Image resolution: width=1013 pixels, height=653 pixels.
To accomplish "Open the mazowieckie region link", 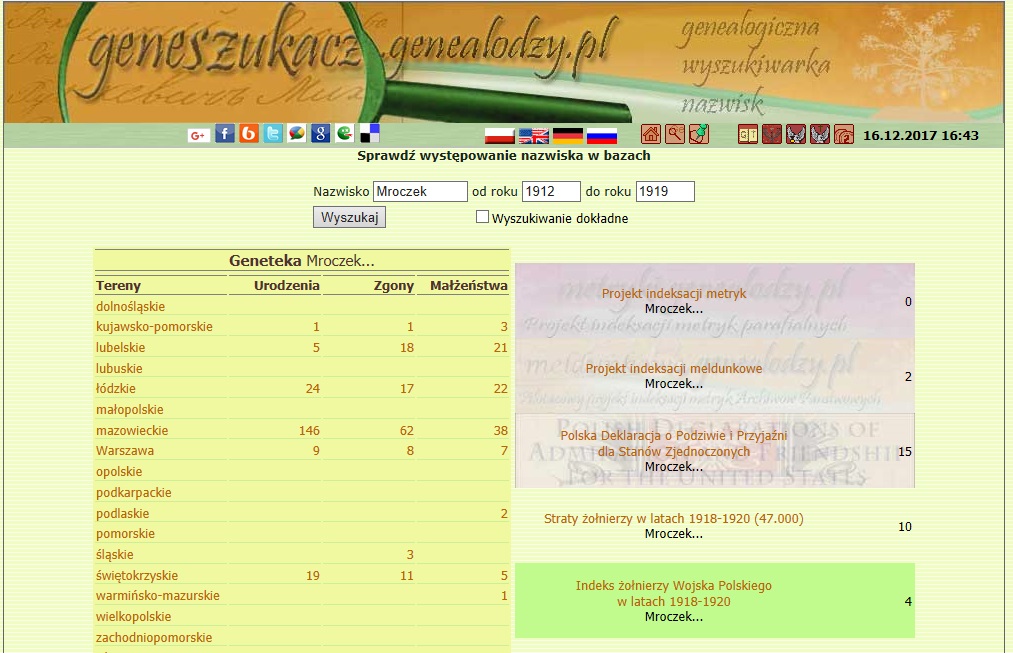I will (132, 431).
